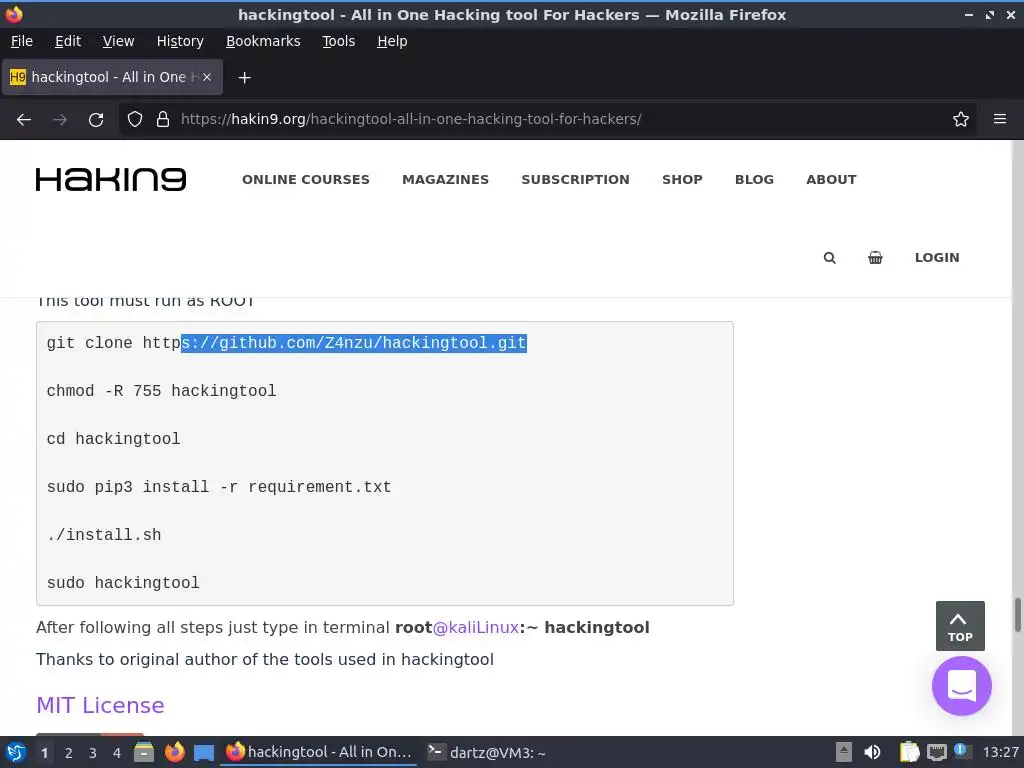1024x768 pixels.
Task: Open the volume speaker tray icon
Action: [x=872, y=752]
